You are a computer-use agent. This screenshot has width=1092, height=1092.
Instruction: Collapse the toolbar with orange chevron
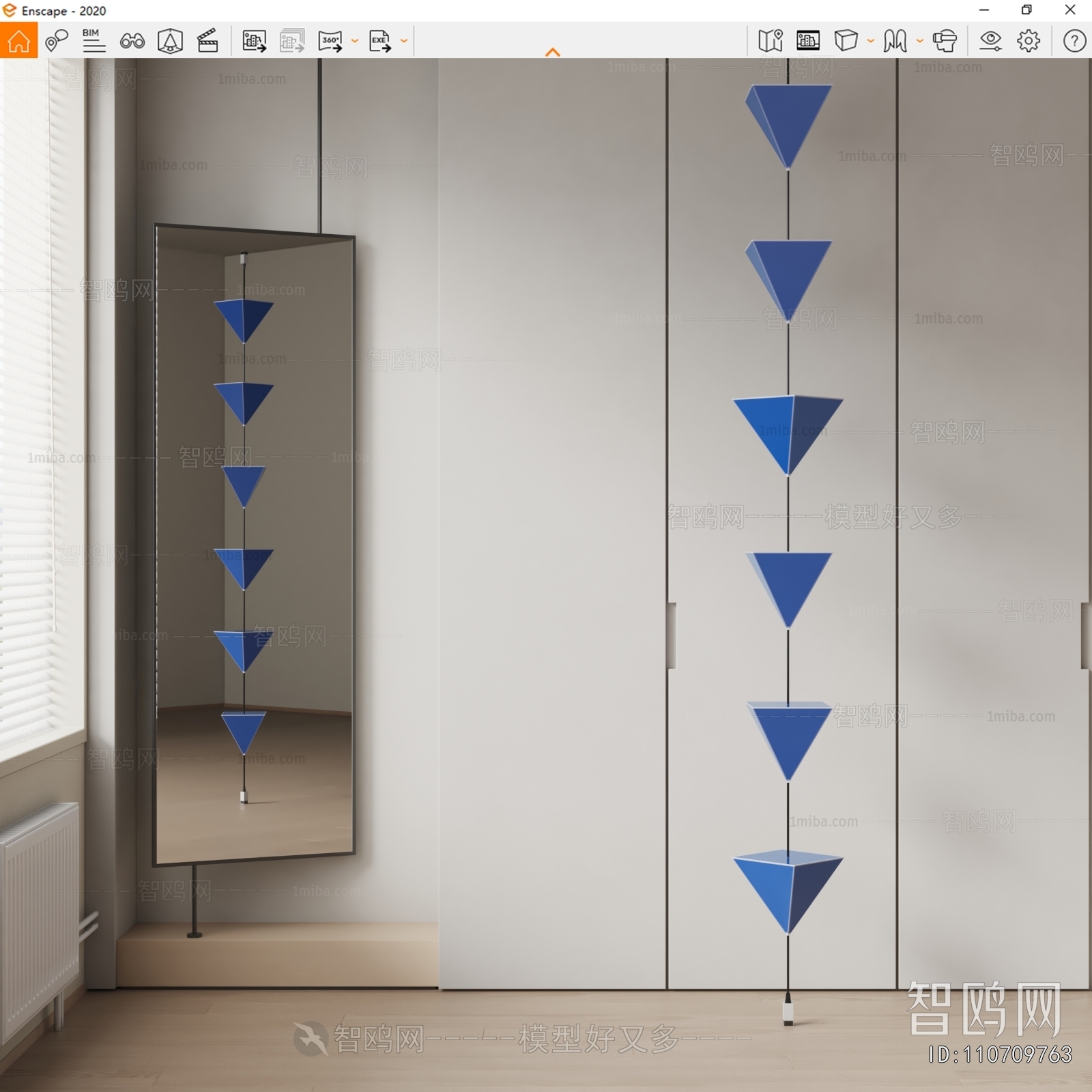[x=553, y=52]
